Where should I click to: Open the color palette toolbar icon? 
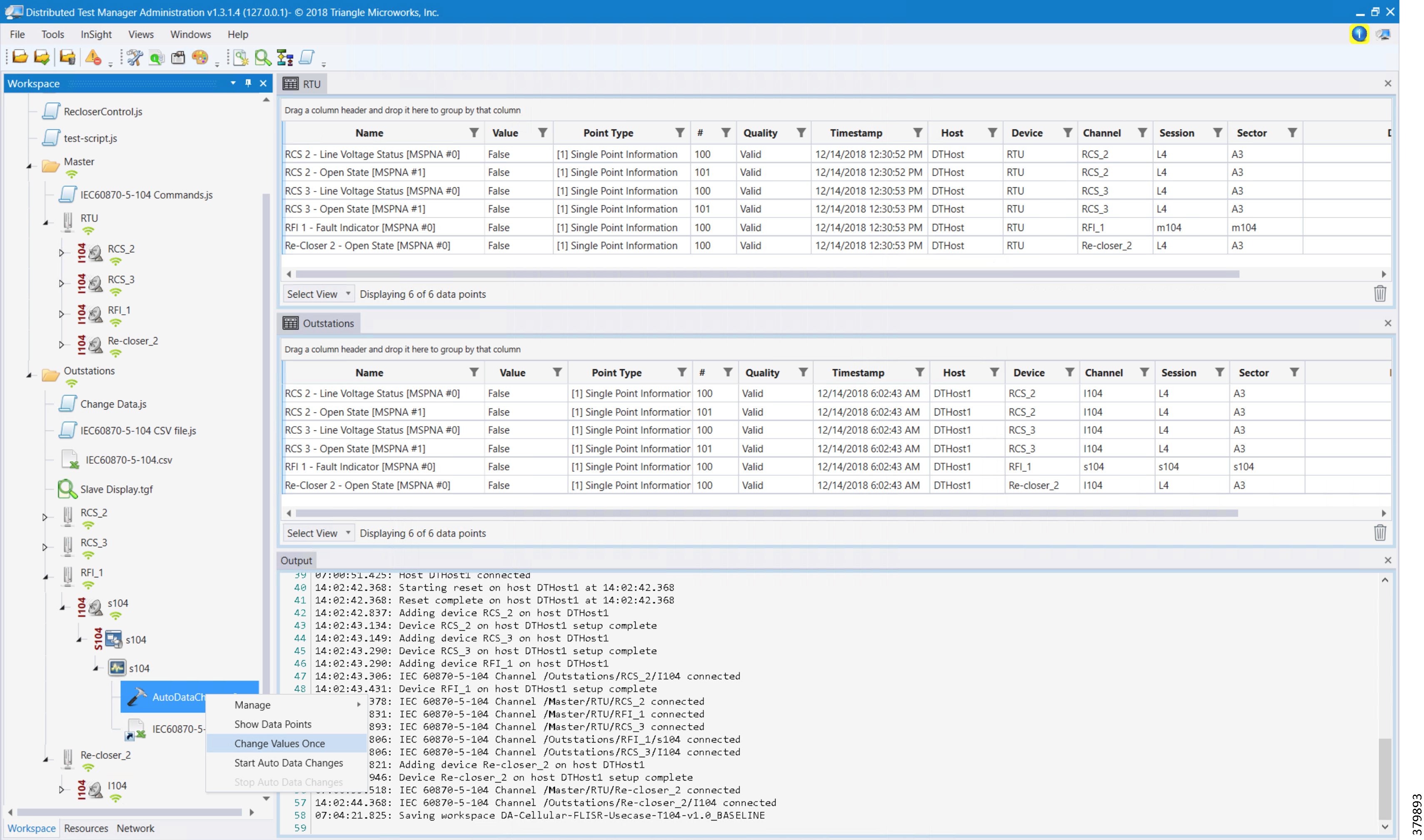[x=200, y=57]
